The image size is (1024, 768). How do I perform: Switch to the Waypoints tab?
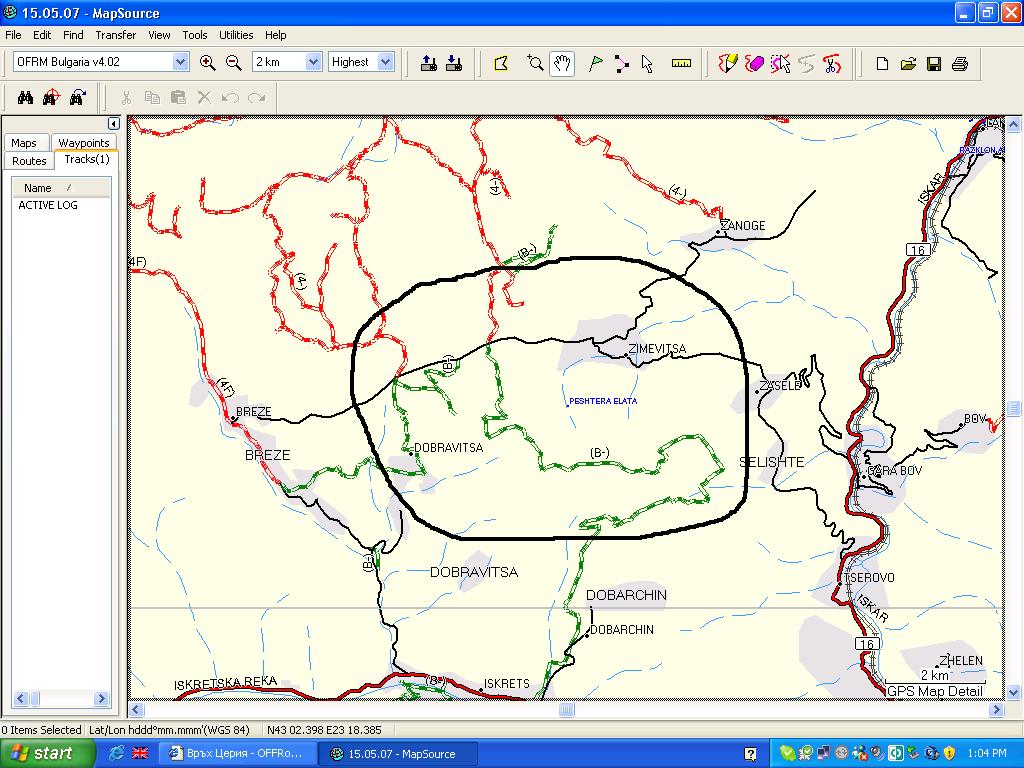point(84,143)
